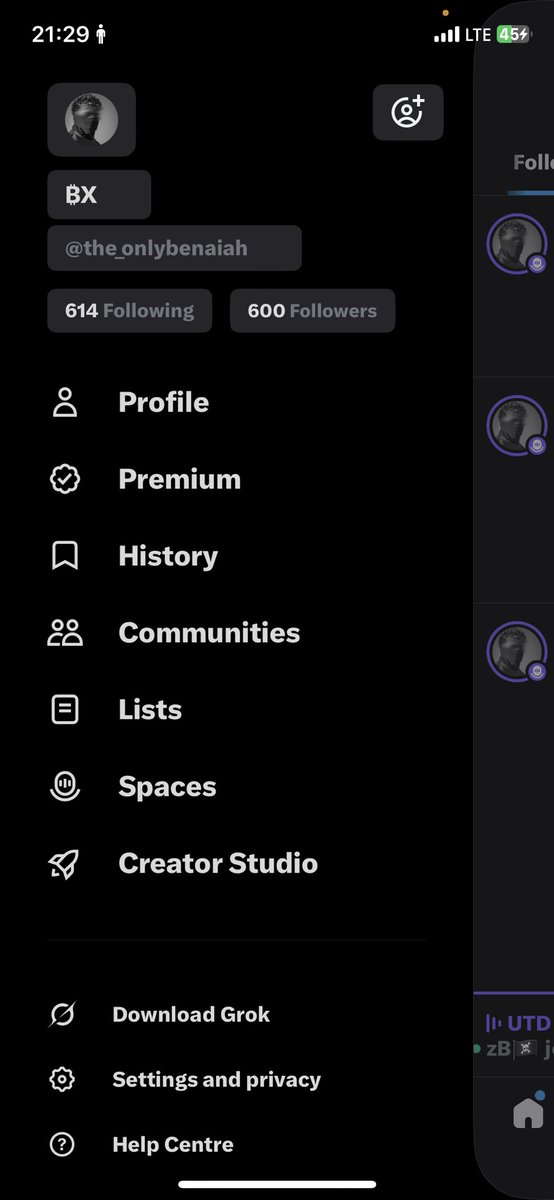554x1200 pixels.
Task: Tap the Help Centre question mark icon
Action: [x=62, y=1145]
